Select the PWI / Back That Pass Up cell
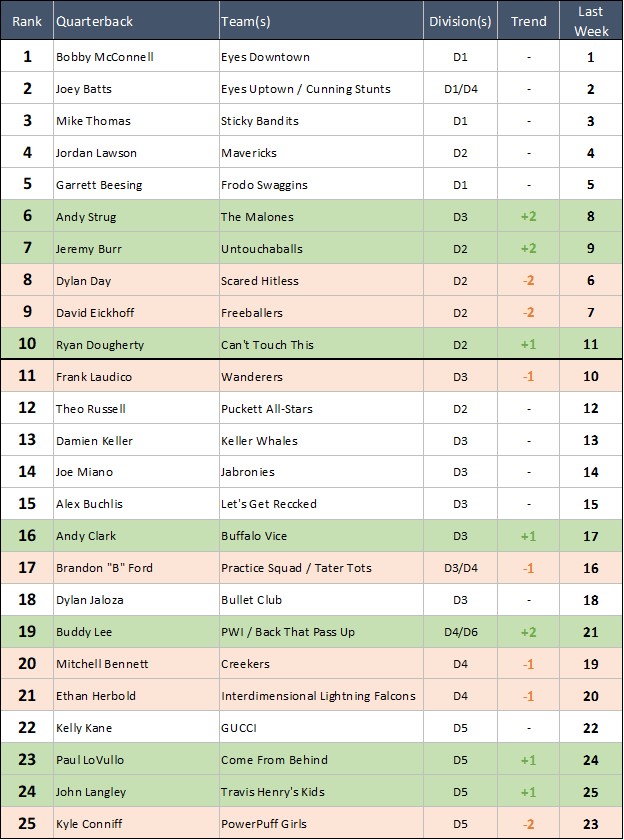The width and height of the screenshot is (624, 840). coord(288,632)
